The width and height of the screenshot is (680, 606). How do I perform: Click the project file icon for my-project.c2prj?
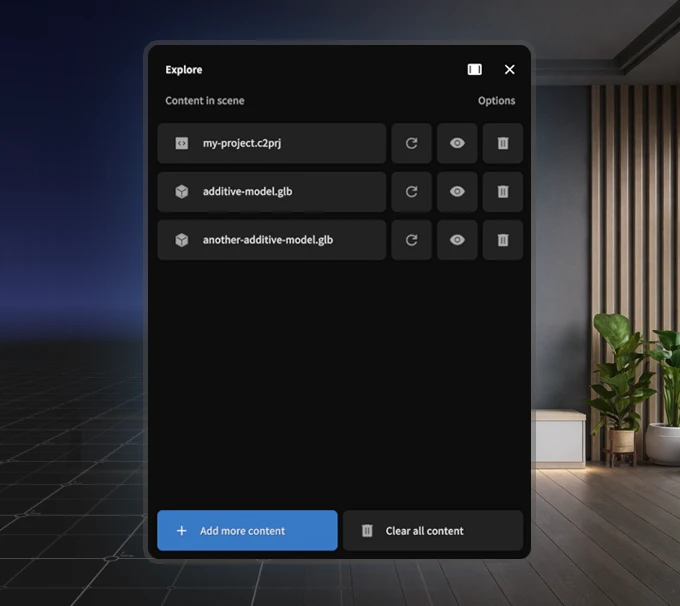182,143
